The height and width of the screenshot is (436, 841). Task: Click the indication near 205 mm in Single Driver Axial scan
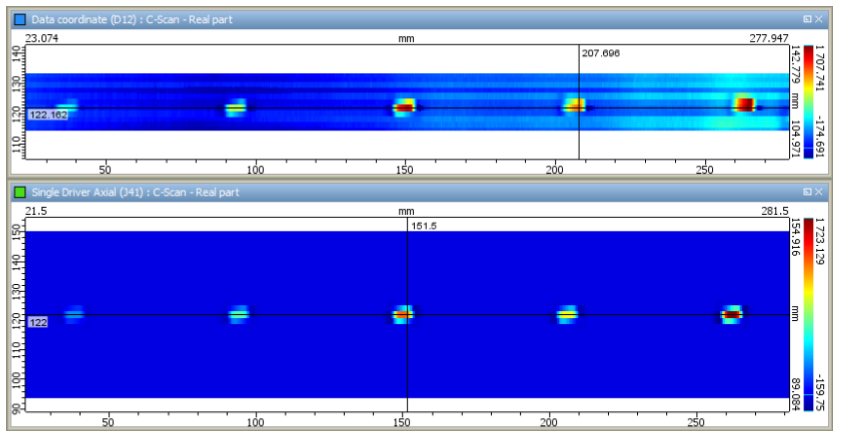pyautogui.click(x=567, y=314)
